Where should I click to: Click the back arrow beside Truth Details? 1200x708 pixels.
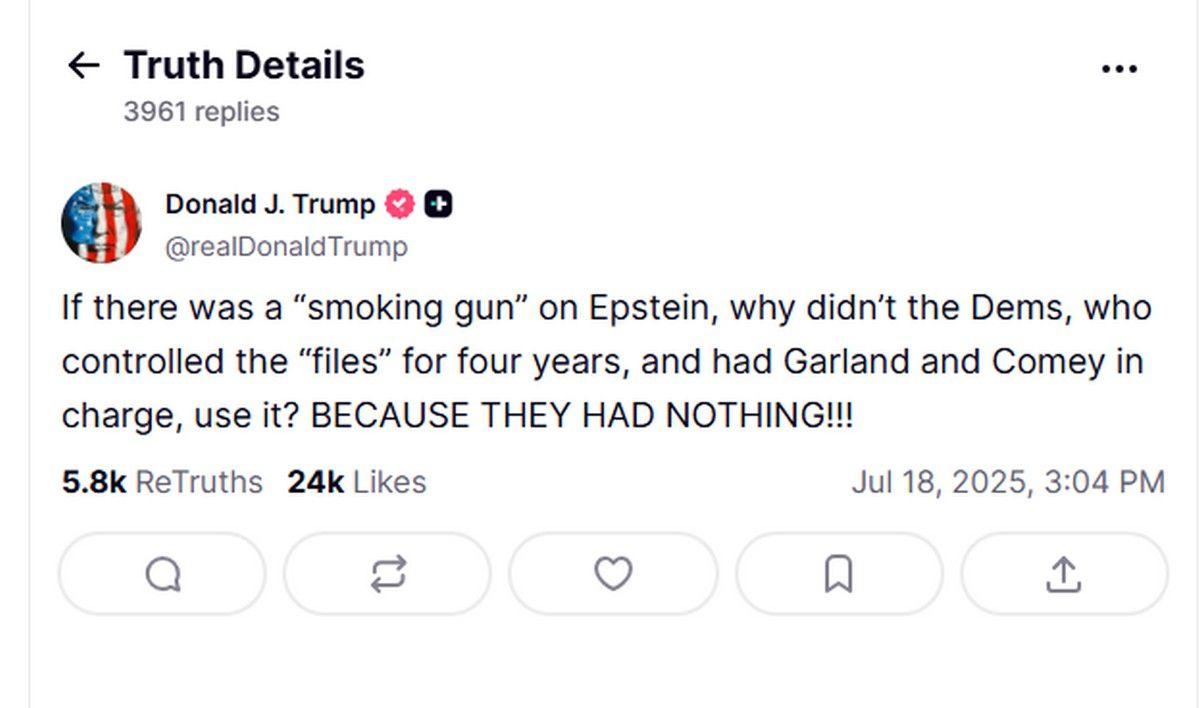[x=83, y=66]
